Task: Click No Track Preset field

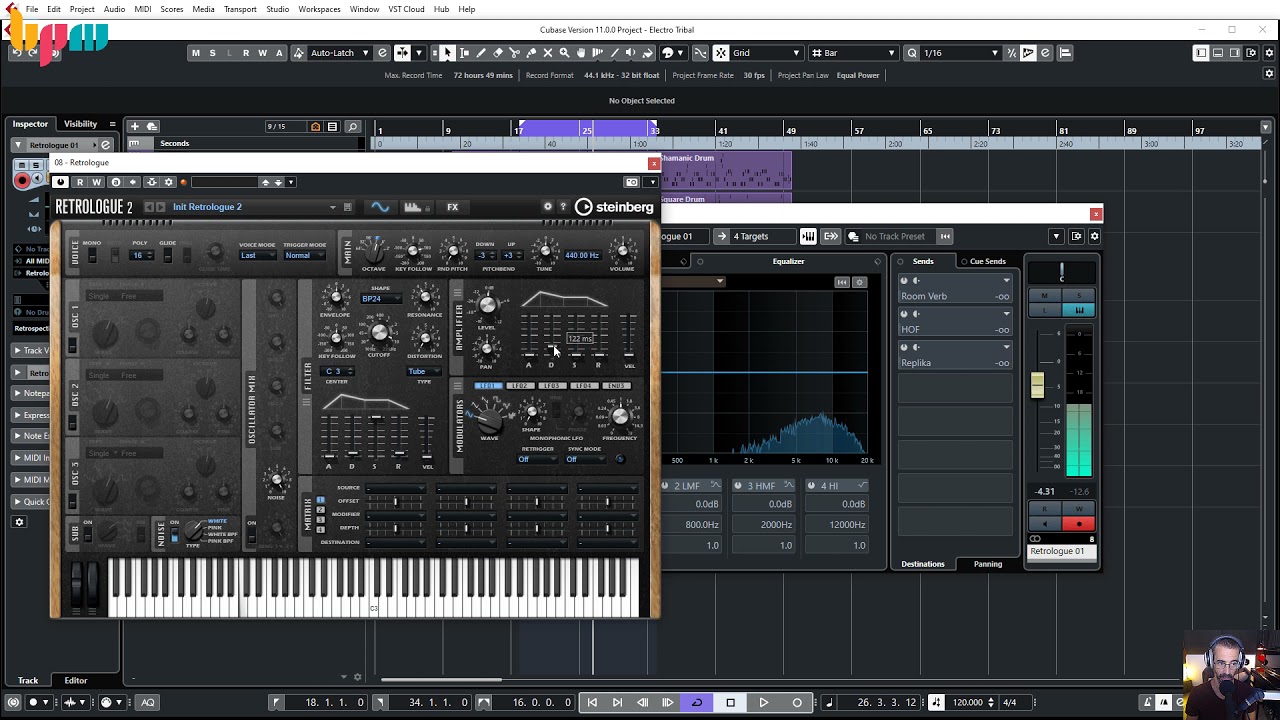Action: coord(894,237)
